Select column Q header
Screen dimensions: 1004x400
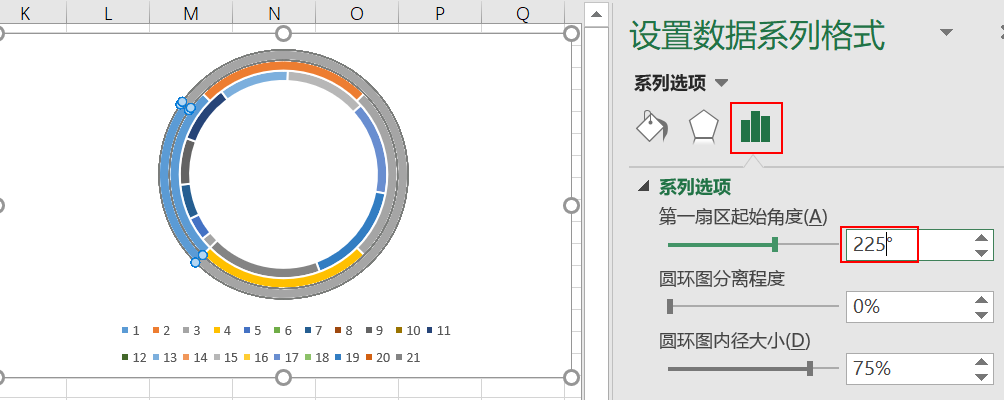[x=523, y=13]
